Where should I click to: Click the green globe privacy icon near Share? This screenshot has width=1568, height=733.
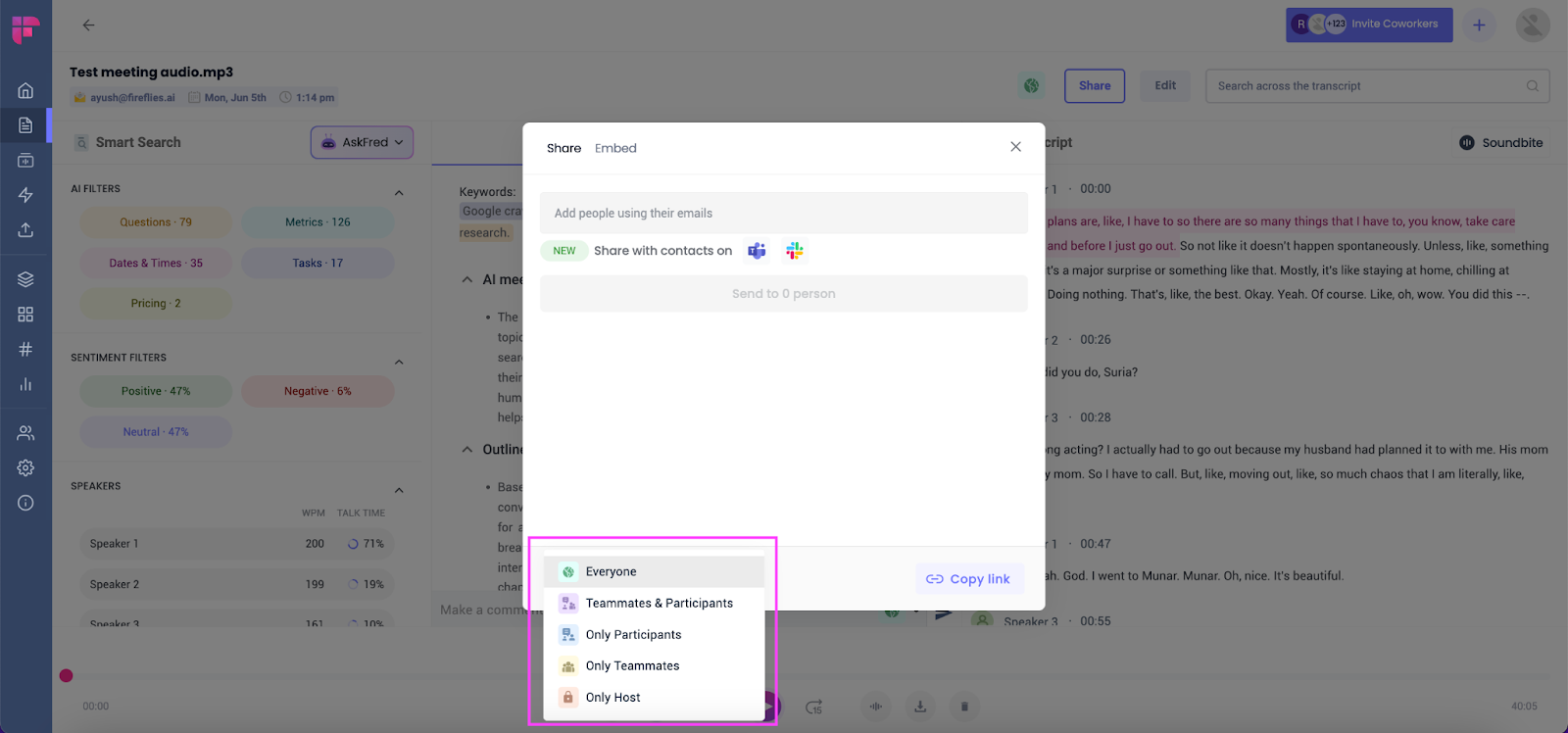click(x=1031, y=85)
